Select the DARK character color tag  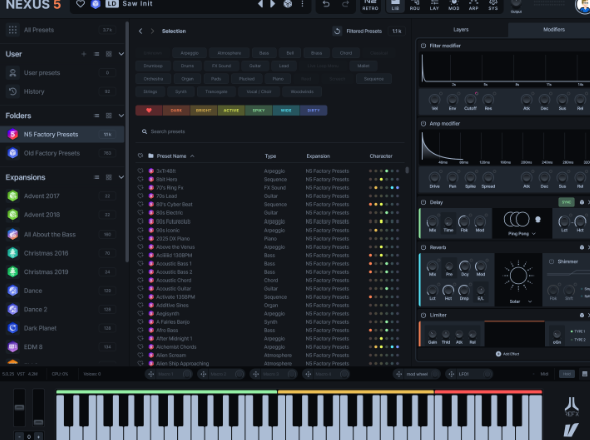point(176,110)
